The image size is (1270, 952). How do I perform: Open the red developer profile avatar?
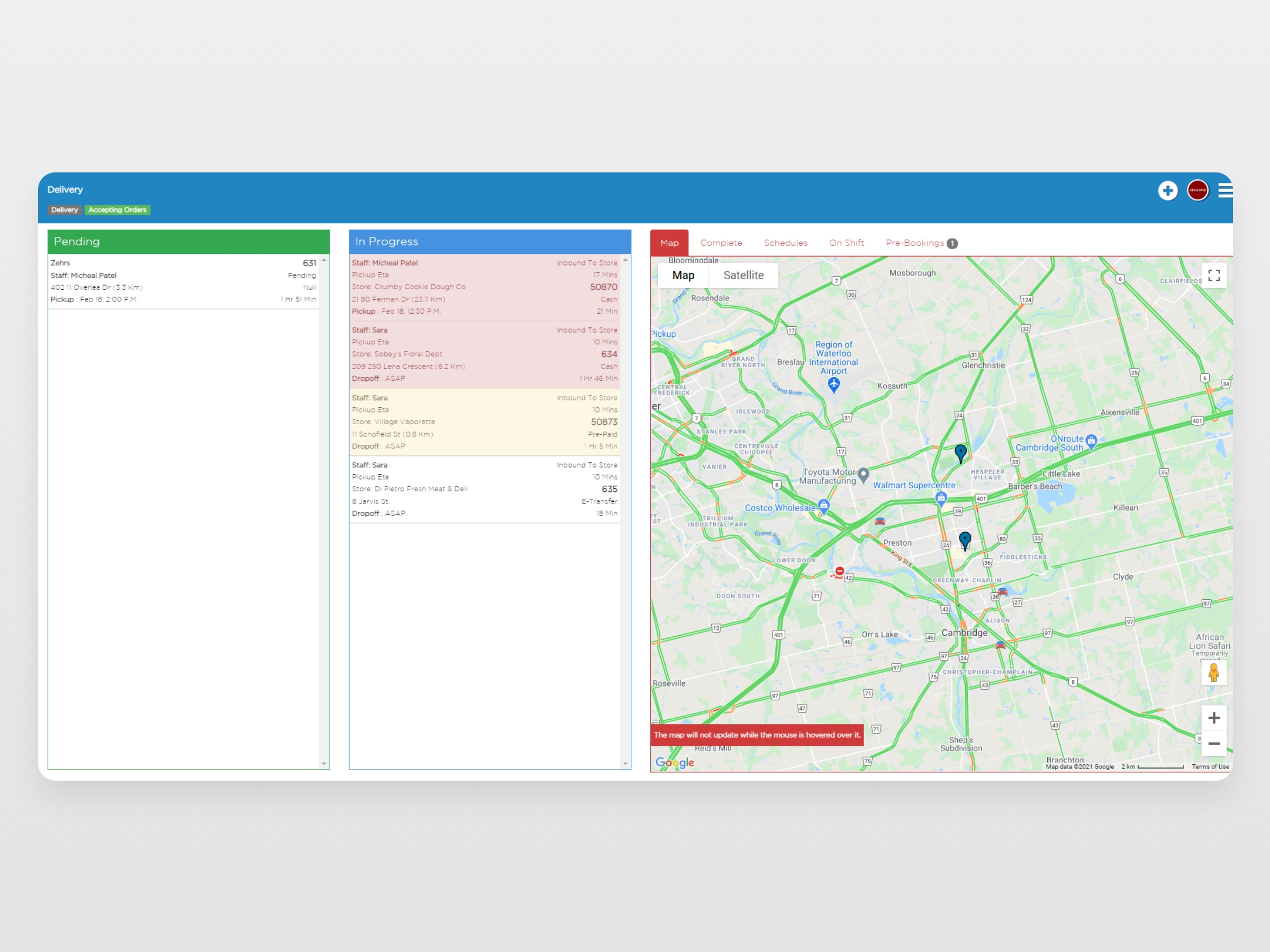tap(1198, 190)
